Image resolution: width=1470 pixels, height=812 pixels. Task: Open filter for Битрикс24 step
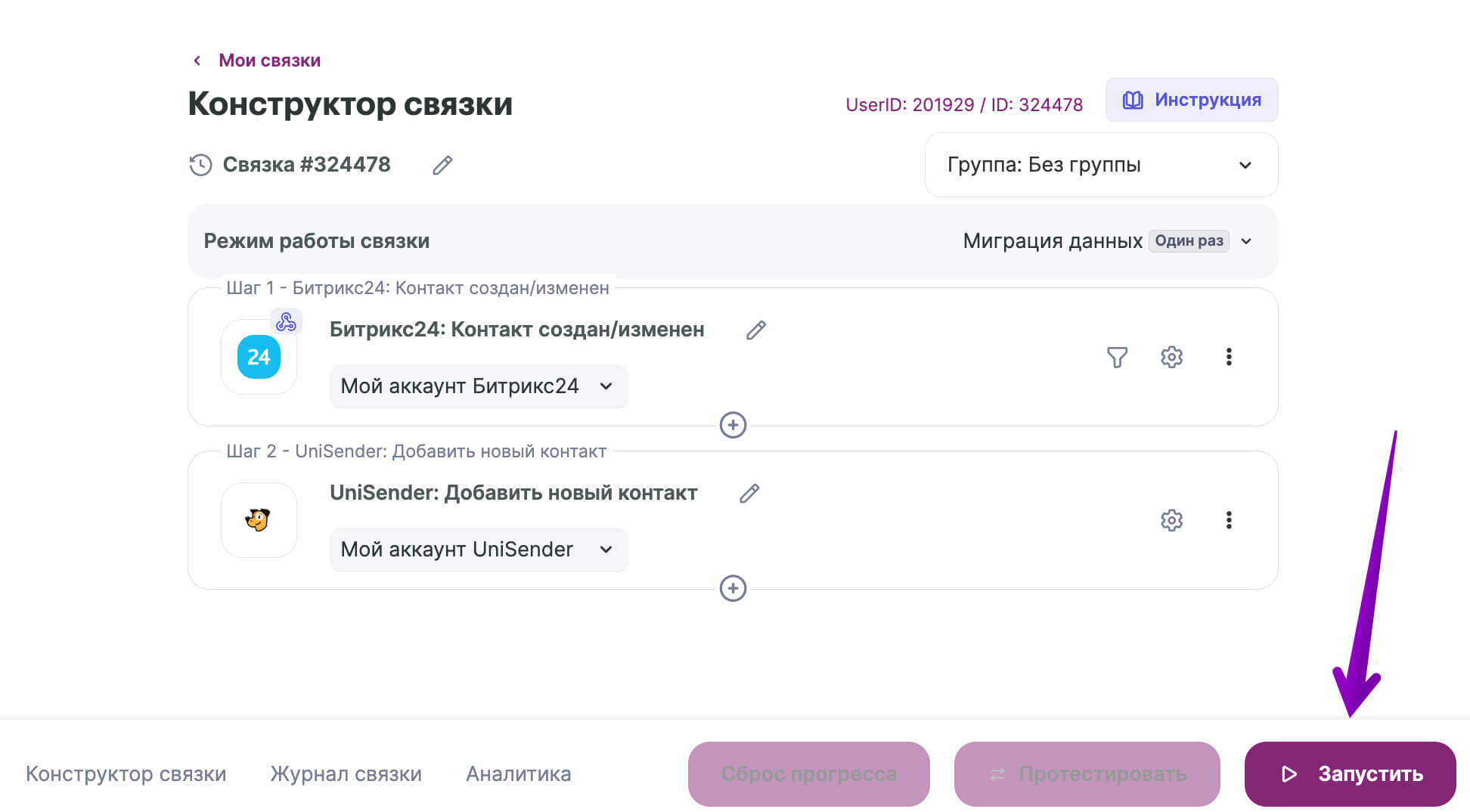(x=1117, y=357)
